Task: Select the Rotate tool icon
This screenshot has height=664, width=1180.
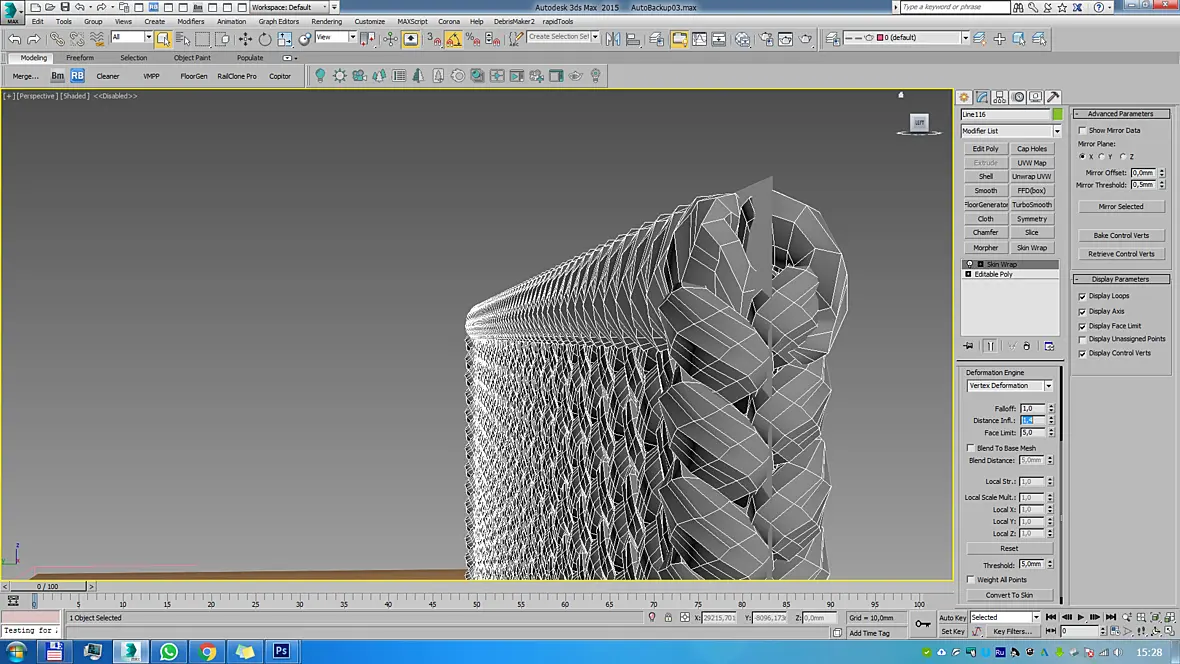Action: [265, 38]
